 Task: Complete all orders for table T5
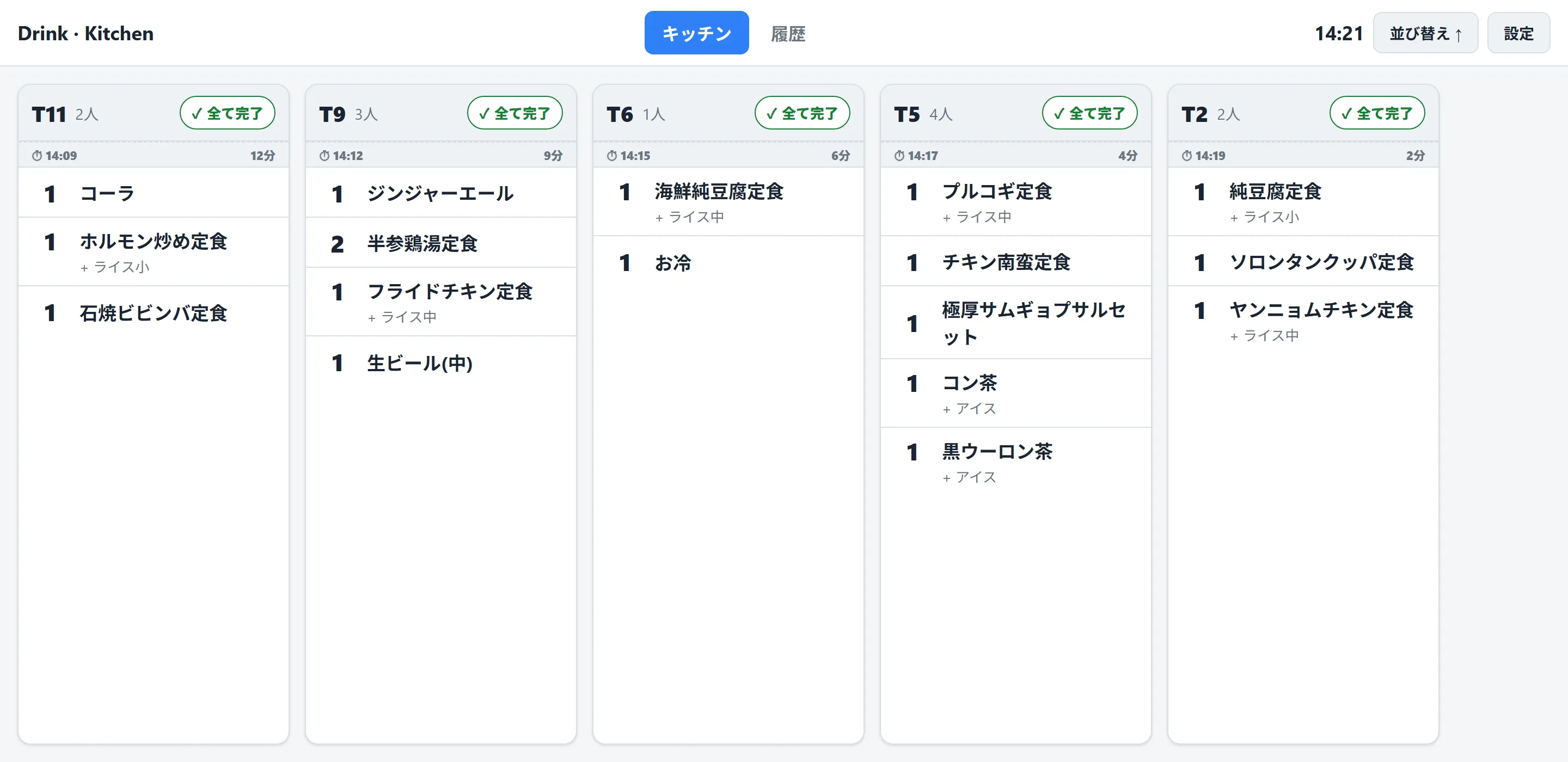tap(1089, 113)
